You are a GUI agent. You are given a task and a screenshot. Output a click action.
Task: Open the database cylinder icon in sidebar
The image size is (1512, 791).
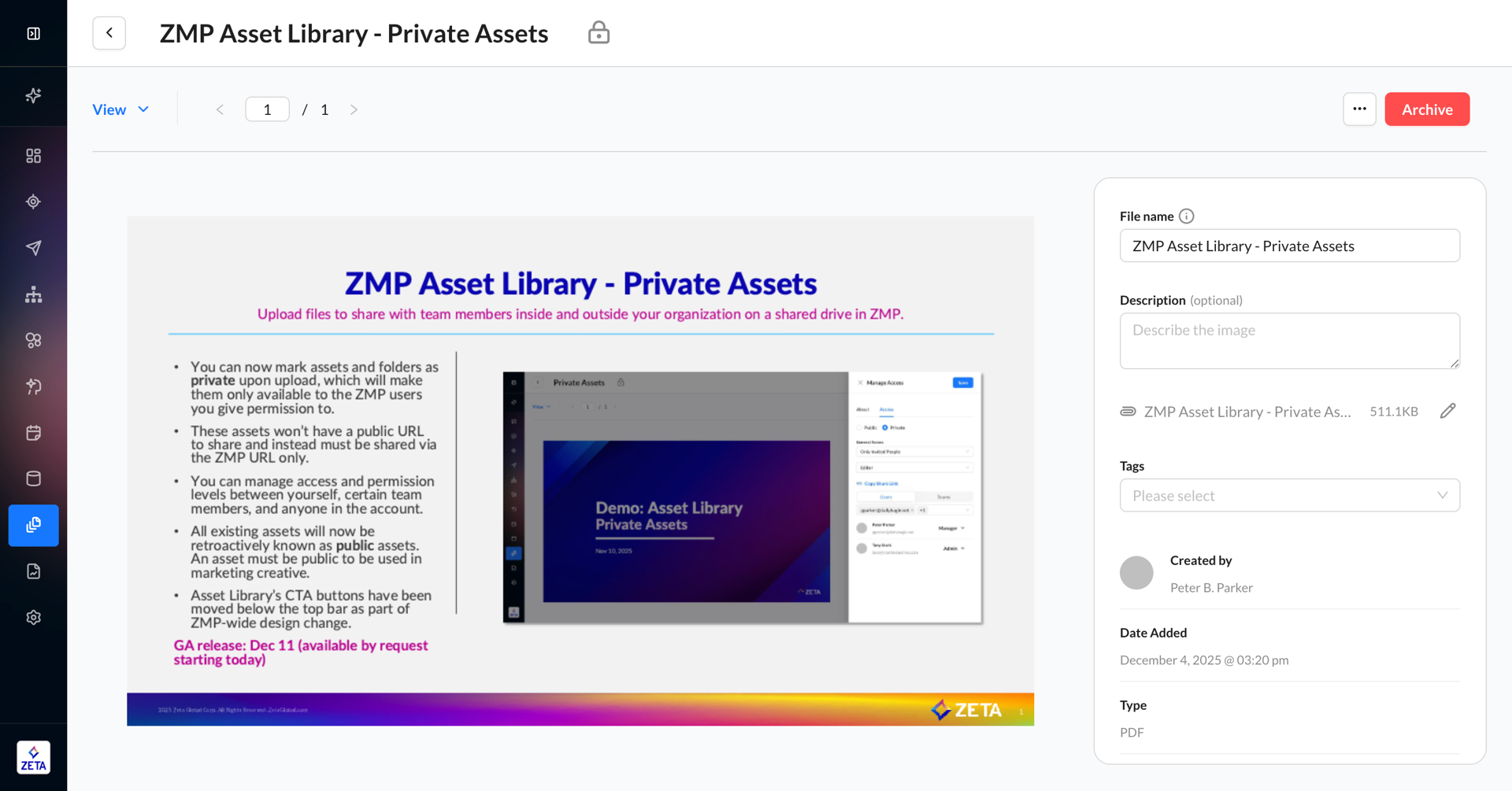(x=33, y=479)
